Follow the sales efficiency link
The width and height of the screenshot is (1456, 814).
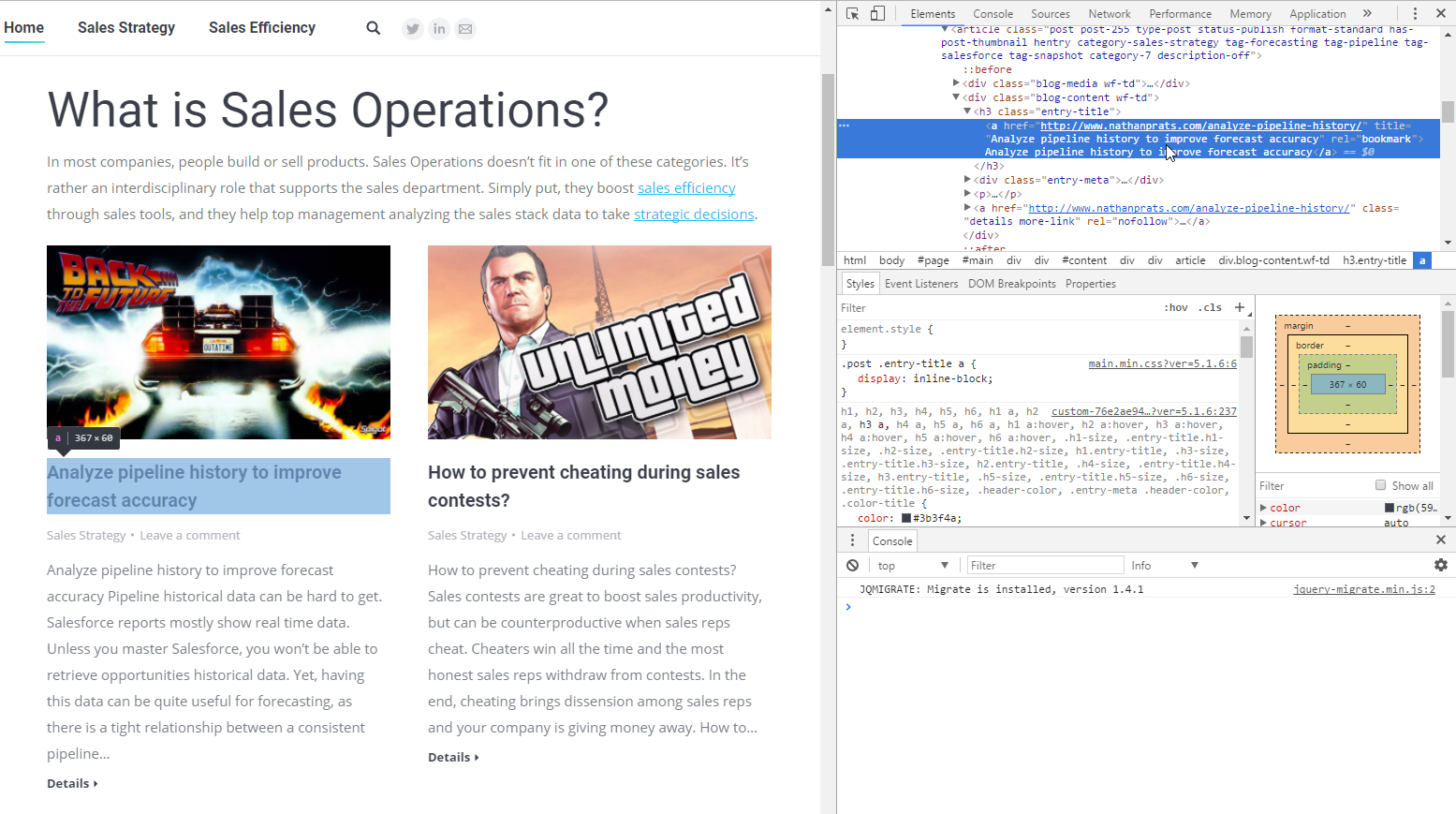click(x=686, y=188)
